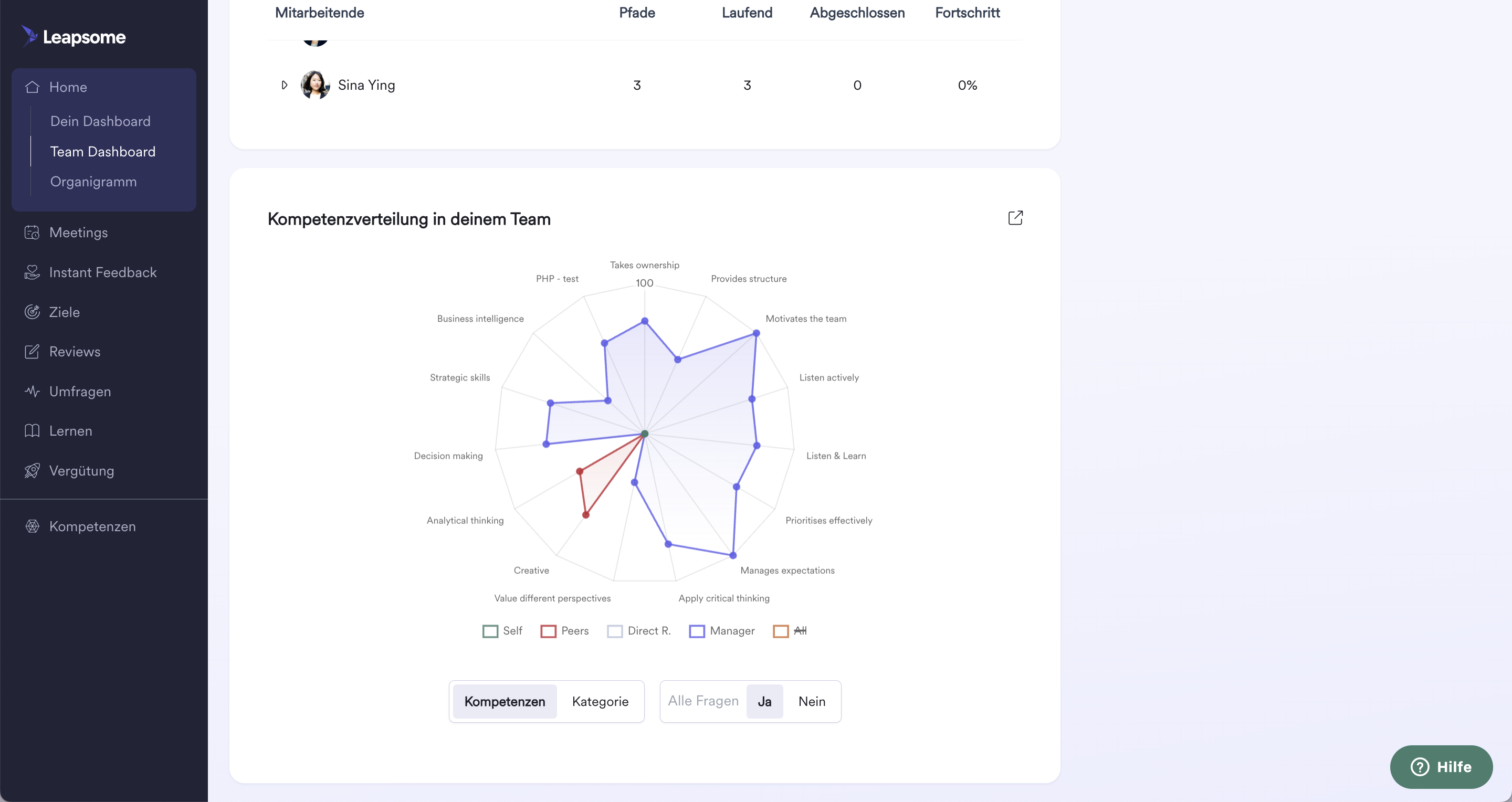The height and width of the screenshot is (802, 1512).
Task: Click the Strategic skills axis label
Action: pyautogui.click(x=459, y=377)
